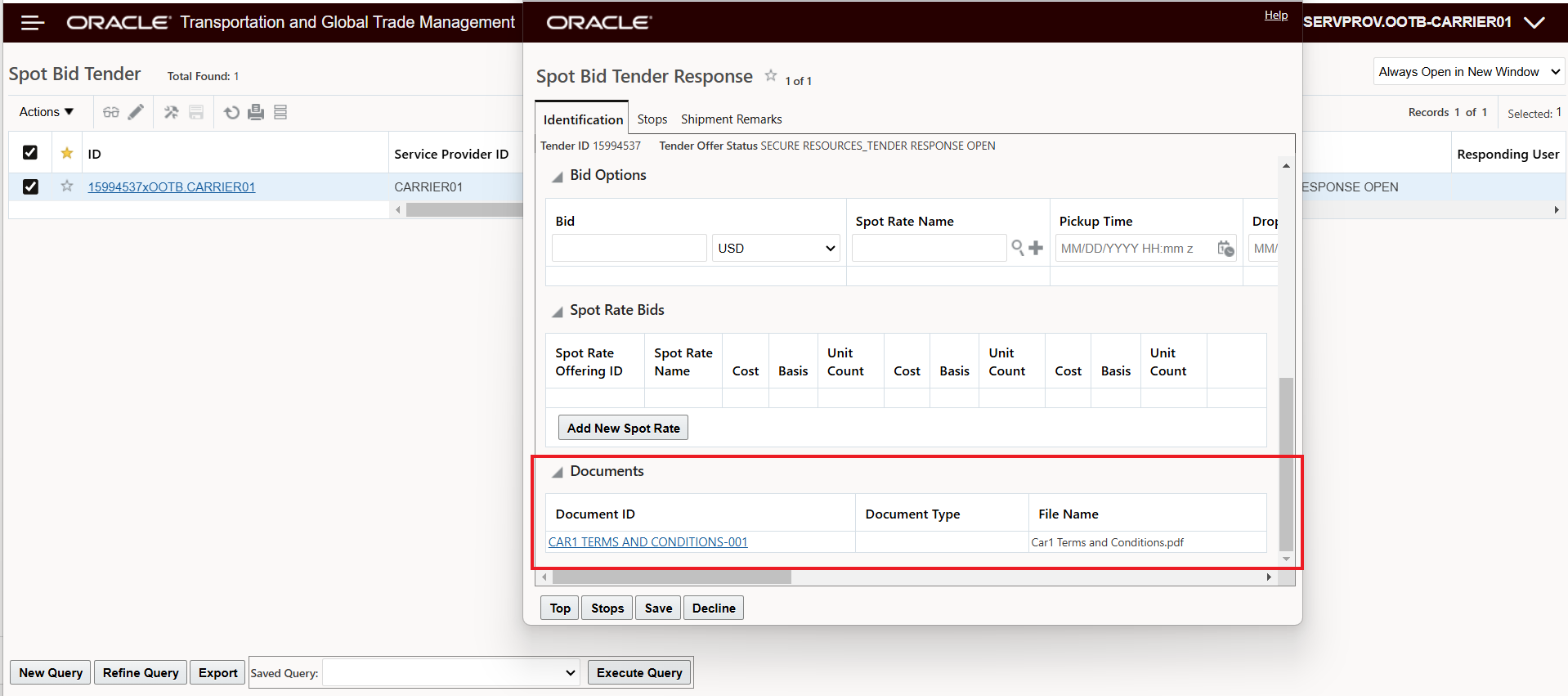Click the dialog's vertical scrollbar thumb
The width and height of the screenshot is (1568, 696).
[1286, 464]
